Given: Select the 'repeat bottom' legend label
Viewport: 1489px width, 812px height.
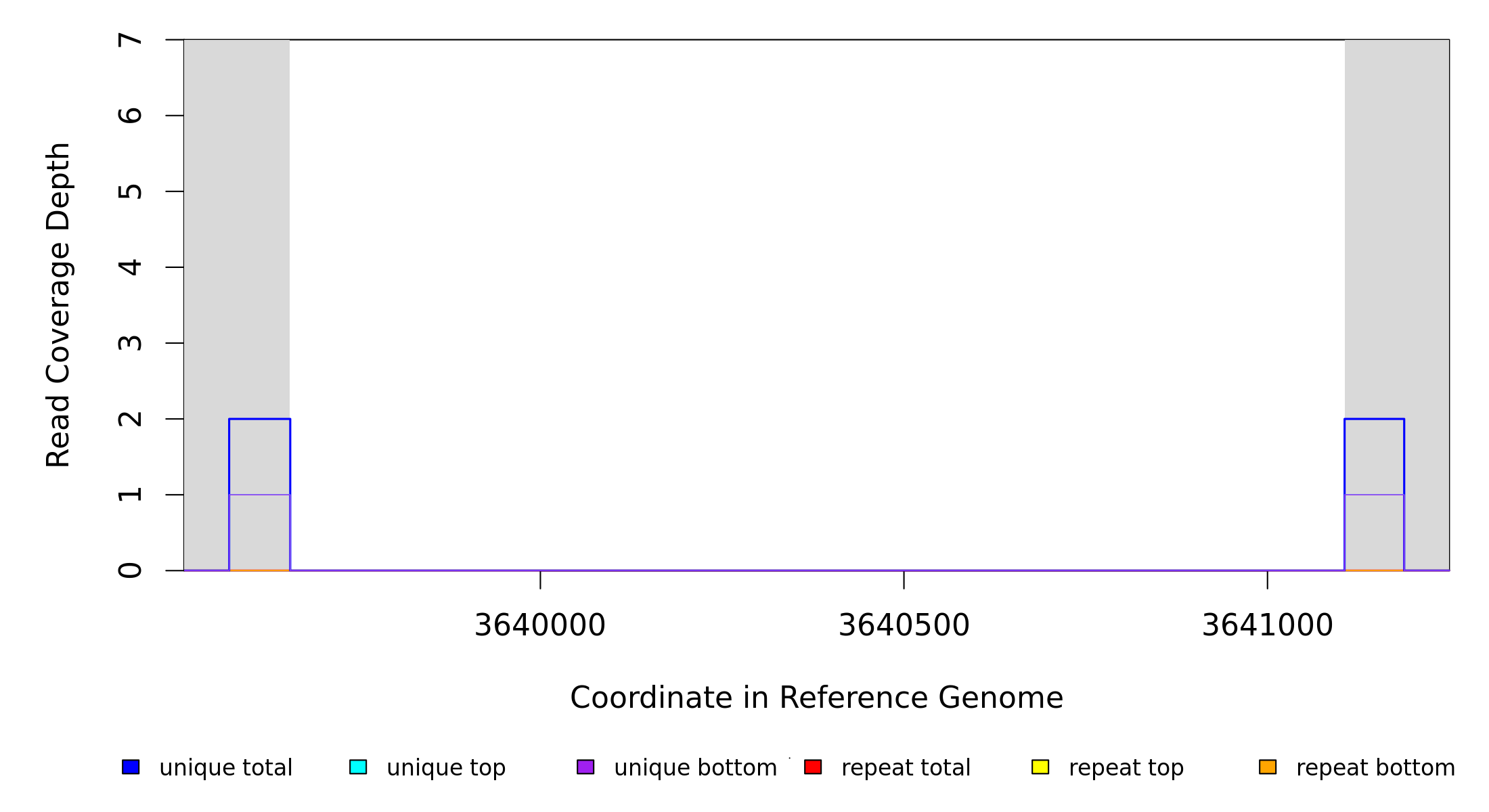Looking at the screenshot, I should (x=1375, y=768).
